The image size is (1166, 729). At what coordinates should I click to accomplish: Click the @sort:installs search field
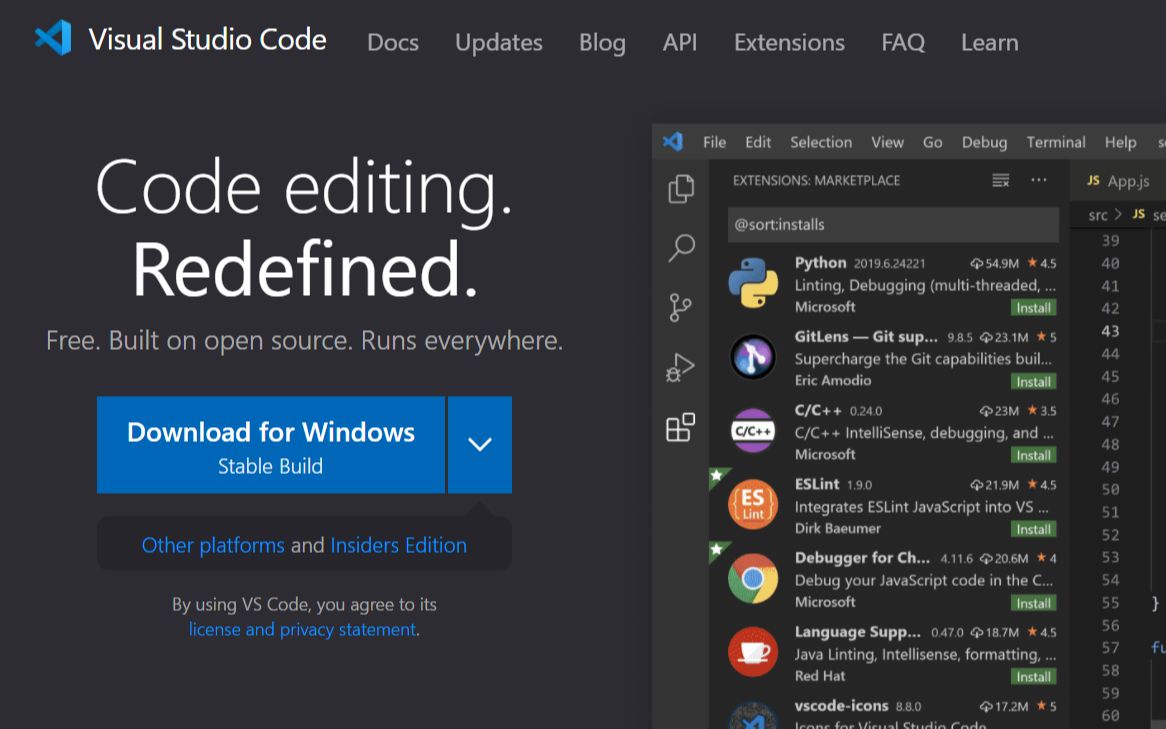[893, 224]
